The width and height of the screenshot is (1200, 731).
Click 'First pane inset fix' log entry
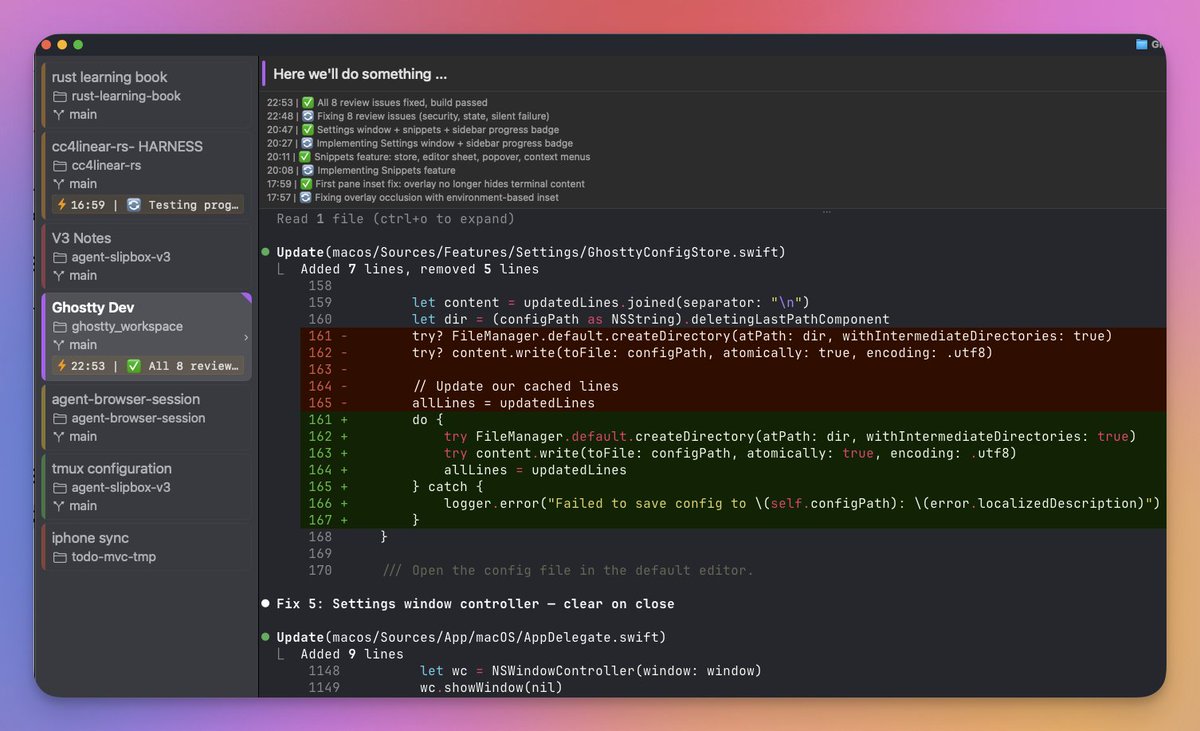point(451,184)
